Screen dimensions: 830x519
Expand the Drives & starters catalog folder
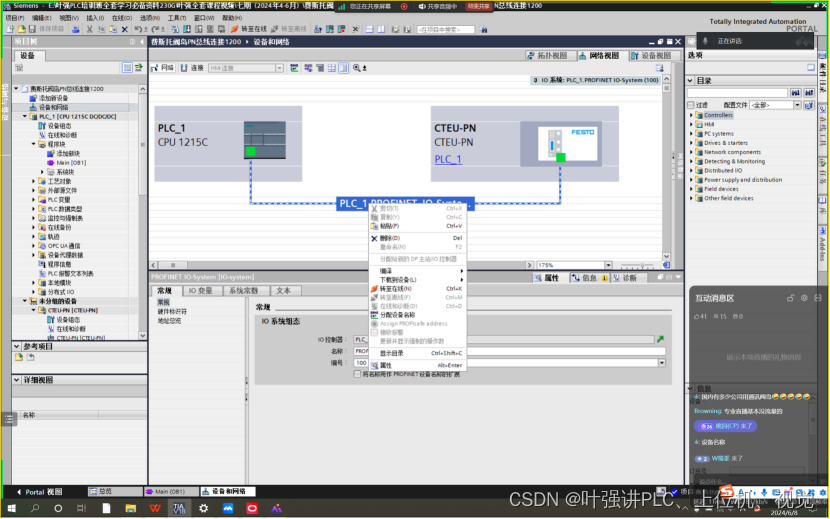pyautogui.click(x=691, y=143)
